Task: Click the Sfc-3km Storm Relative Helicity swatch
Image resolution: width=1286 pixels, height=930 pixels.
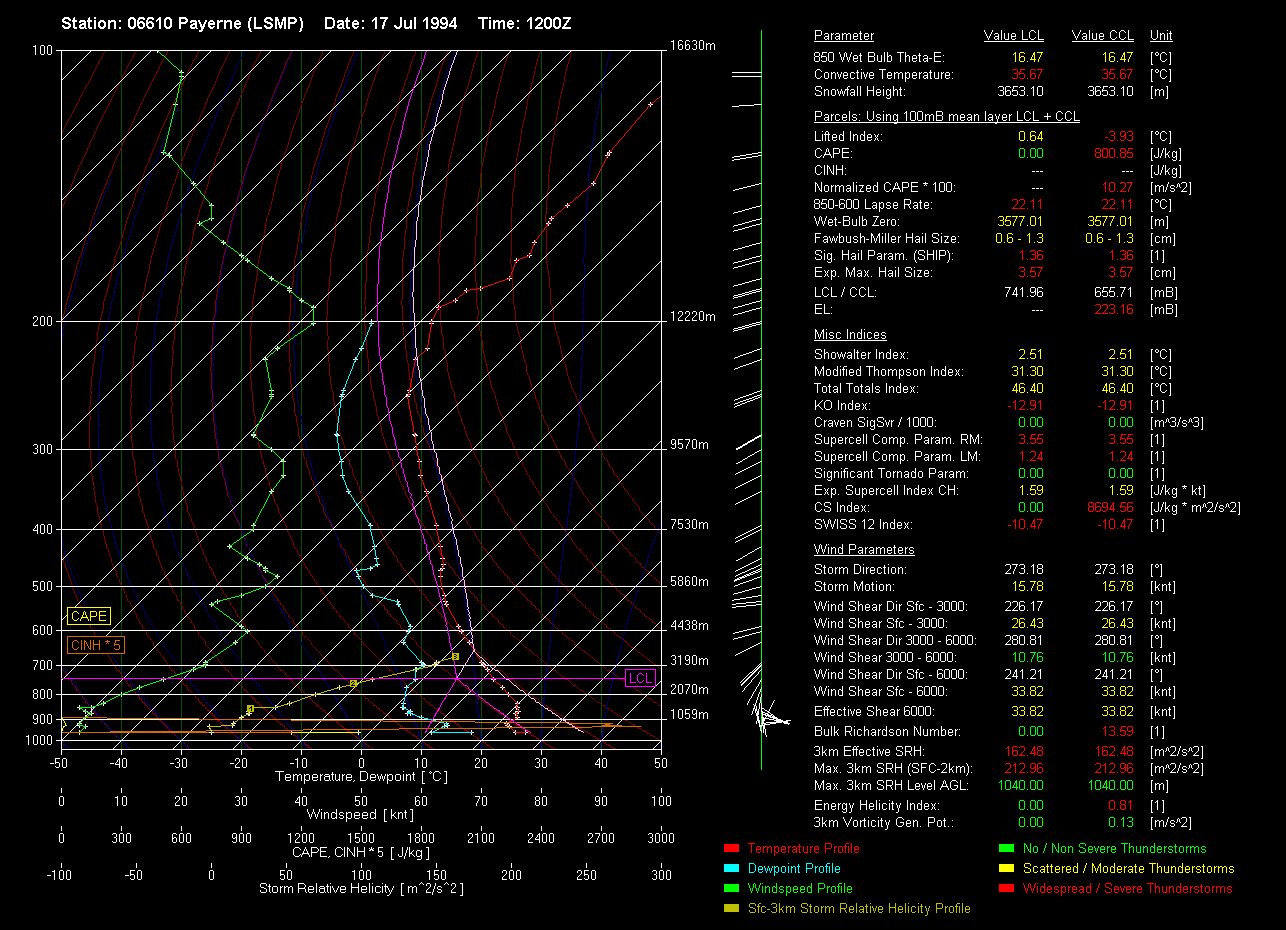Action: (729, 908)
